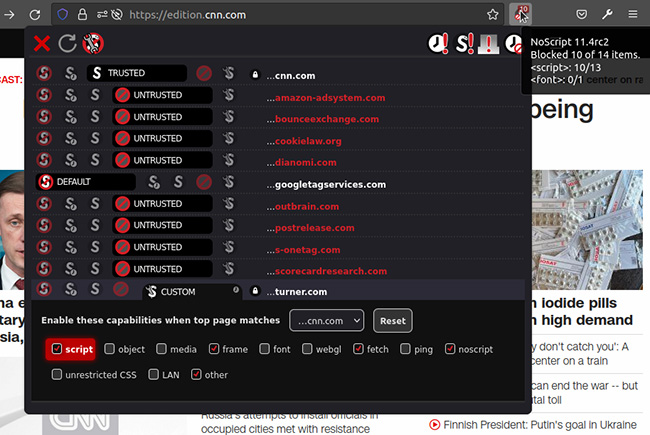Go forward with browser arrow
This screenshot has height=435, width=650.
point(9,15)
